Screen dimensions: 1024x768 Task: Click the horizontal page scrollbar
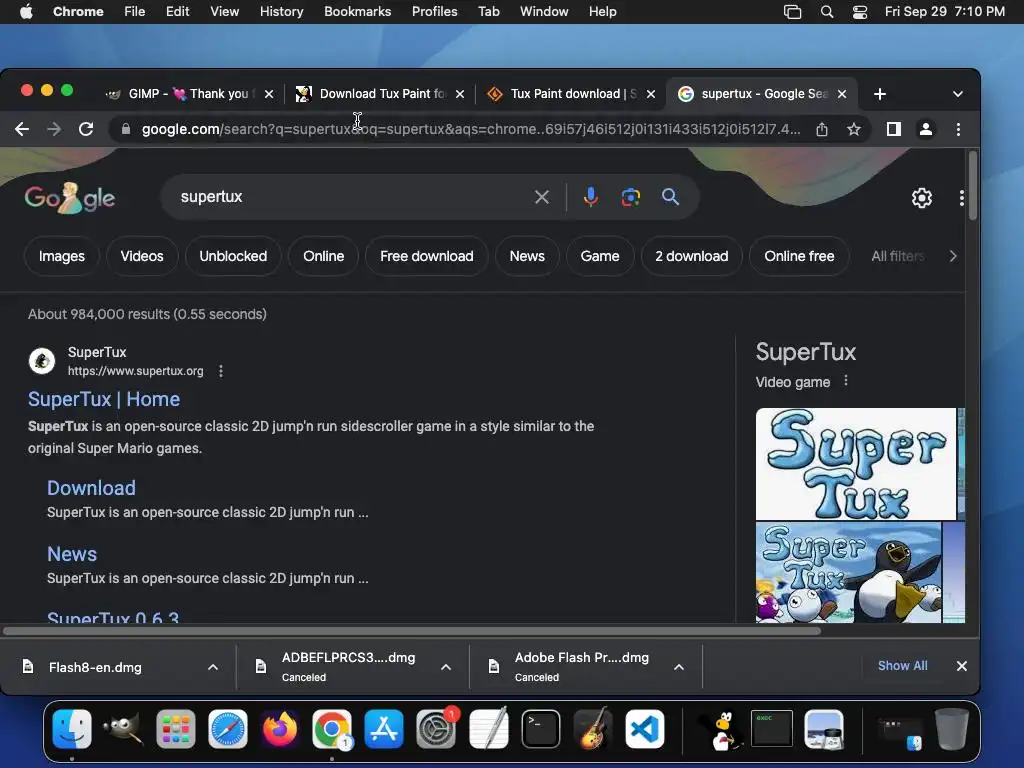(411, 631)
